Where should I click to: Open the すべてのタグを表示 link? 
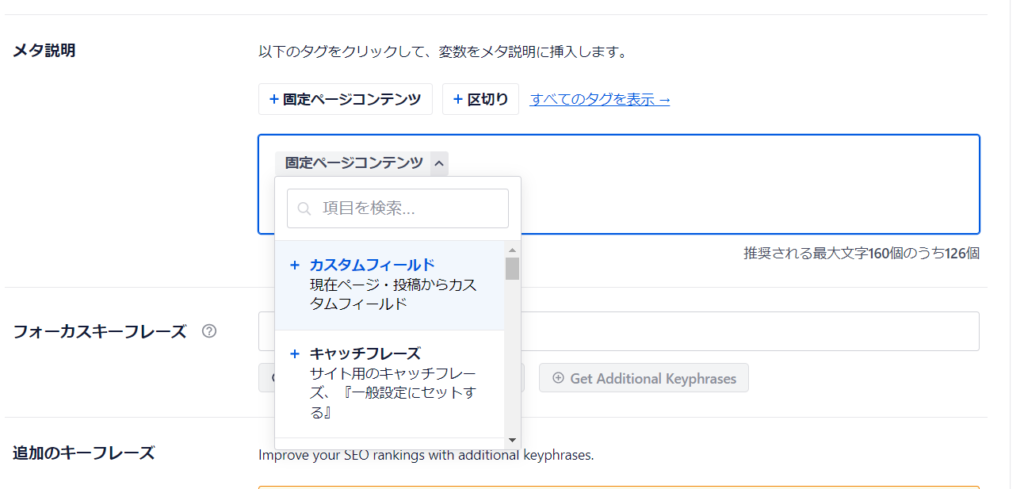point(600,99)
